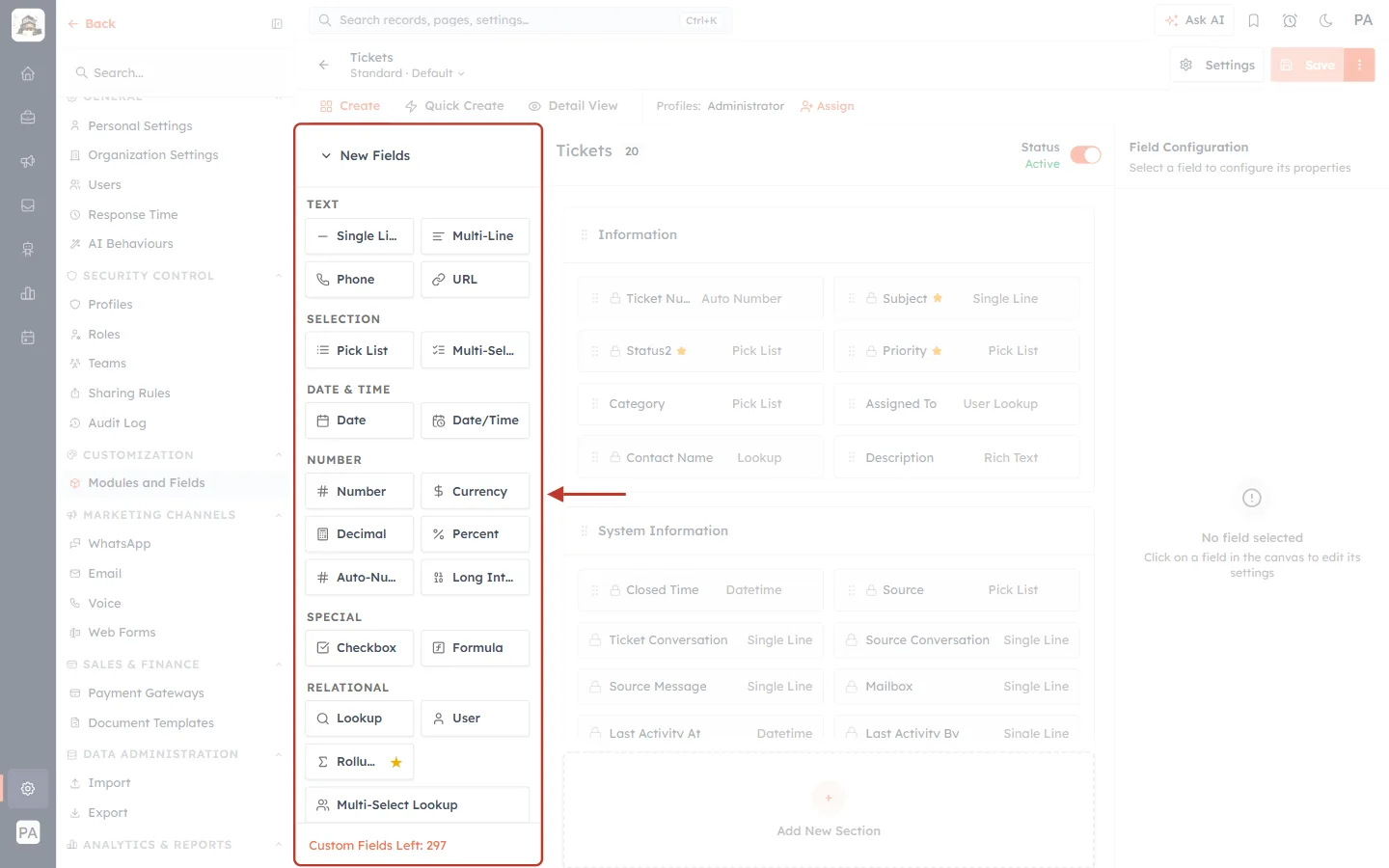The image size is (1389, 868).
Task: Open the megaphone campaigns icon in left rail
Action: click(x=28, y=161)
